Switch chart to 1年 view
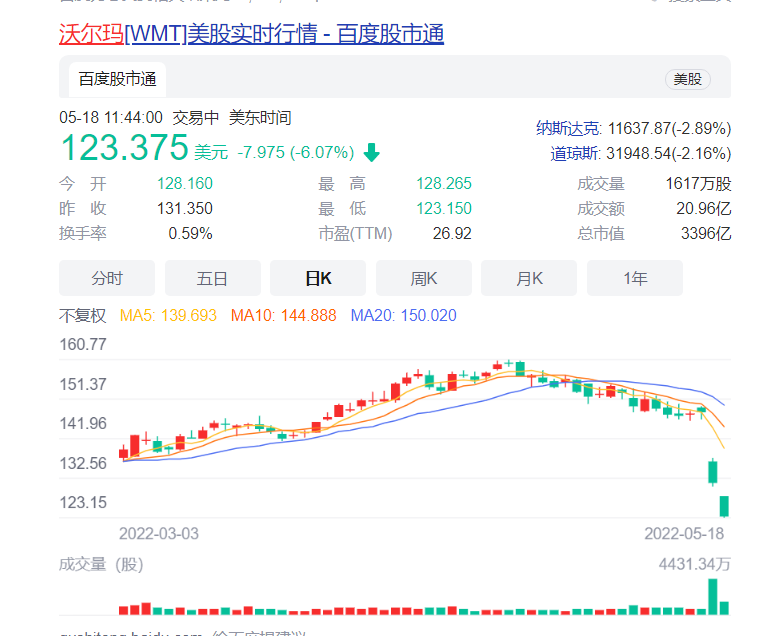The height and width of the screenshot is (636, 782). (x=635, y=278)
